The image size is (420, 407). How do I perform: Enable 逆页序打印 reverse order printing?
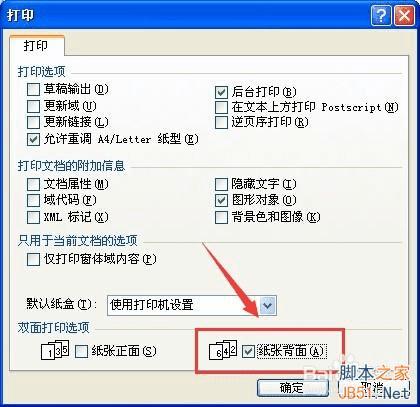[x=221, y=123]
